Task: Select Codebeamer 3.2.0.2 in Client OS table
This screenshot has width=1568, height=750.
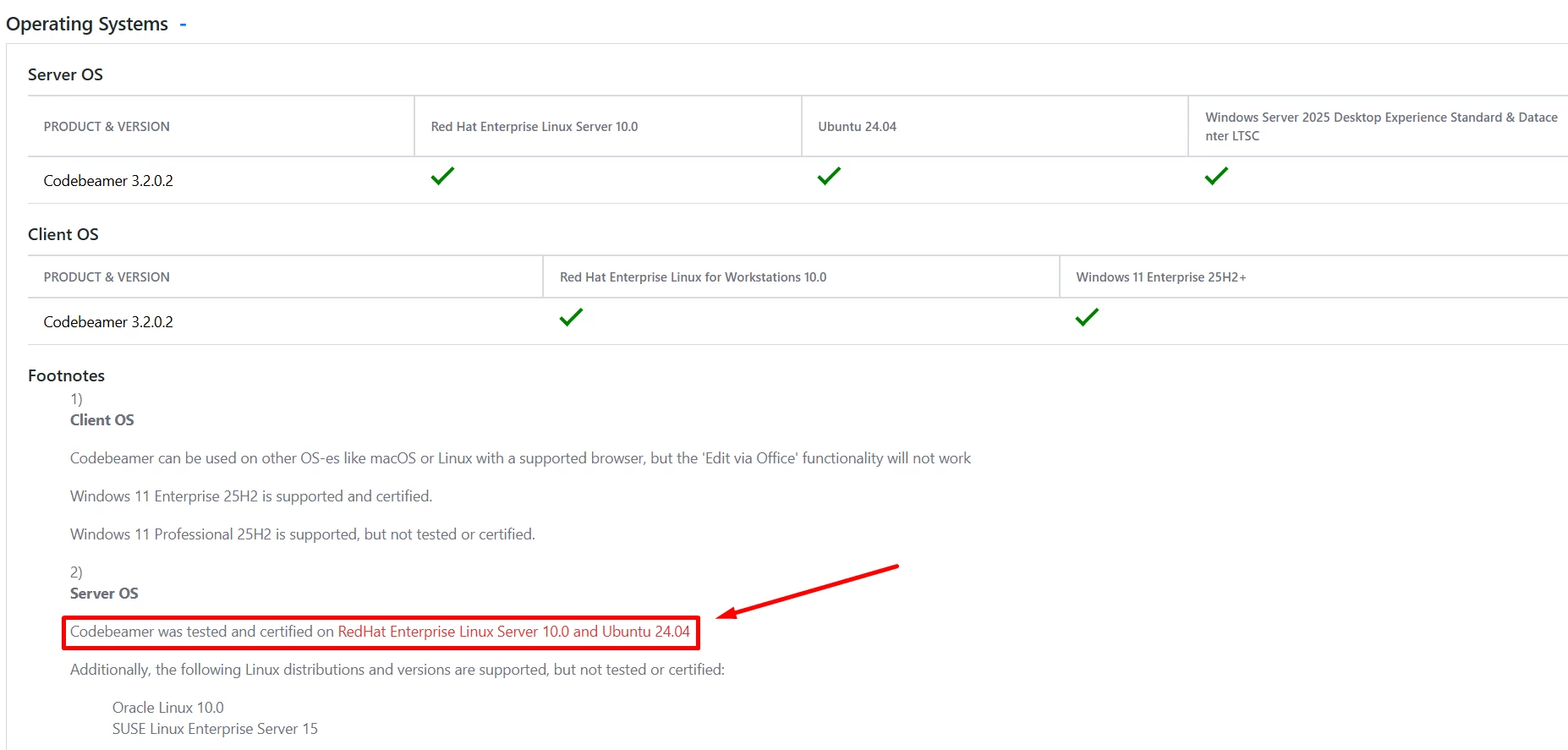Action: 108,322
